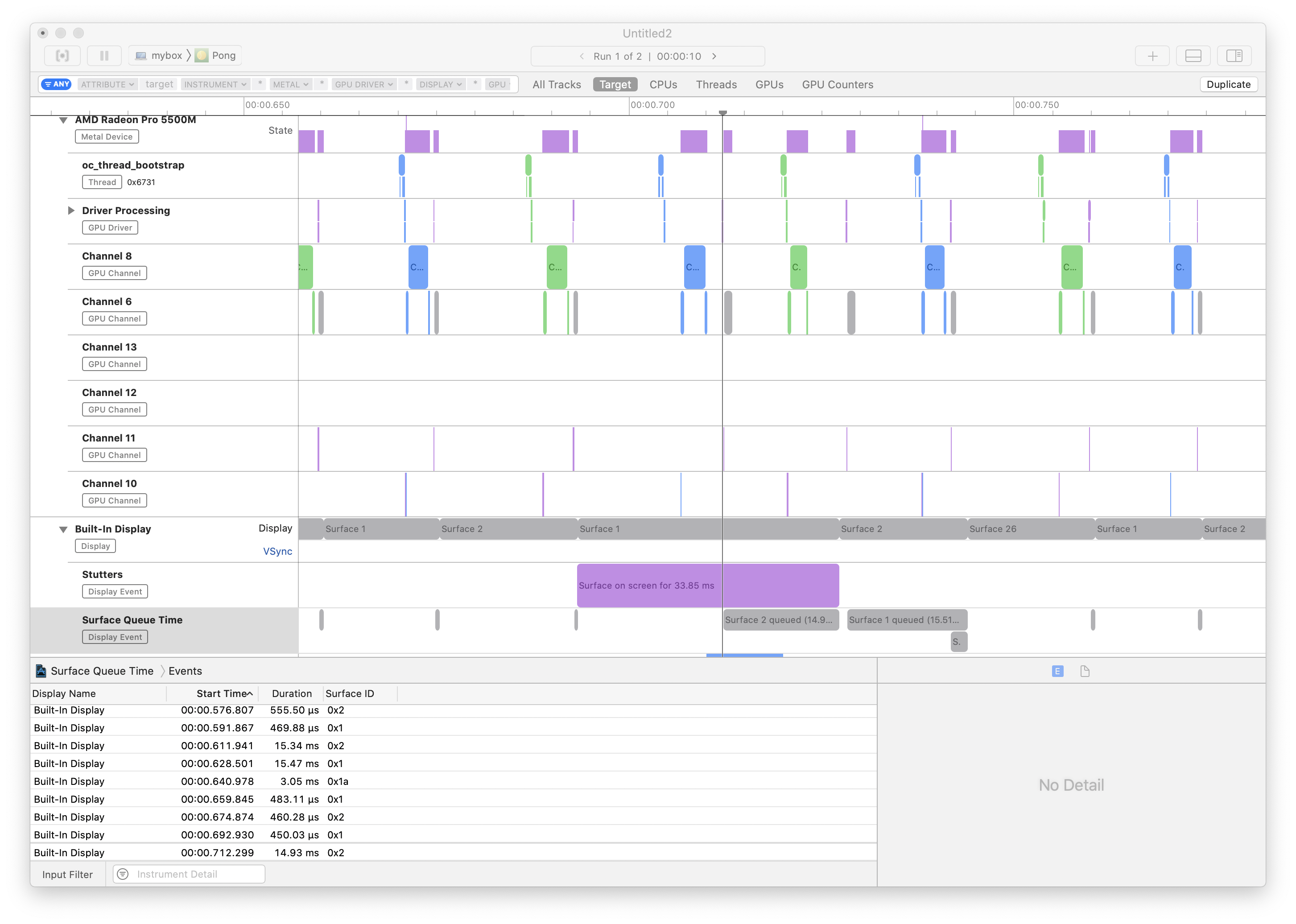Go to the previous run arrow
The image size is (1296, 924).
(x=582, y=56)
